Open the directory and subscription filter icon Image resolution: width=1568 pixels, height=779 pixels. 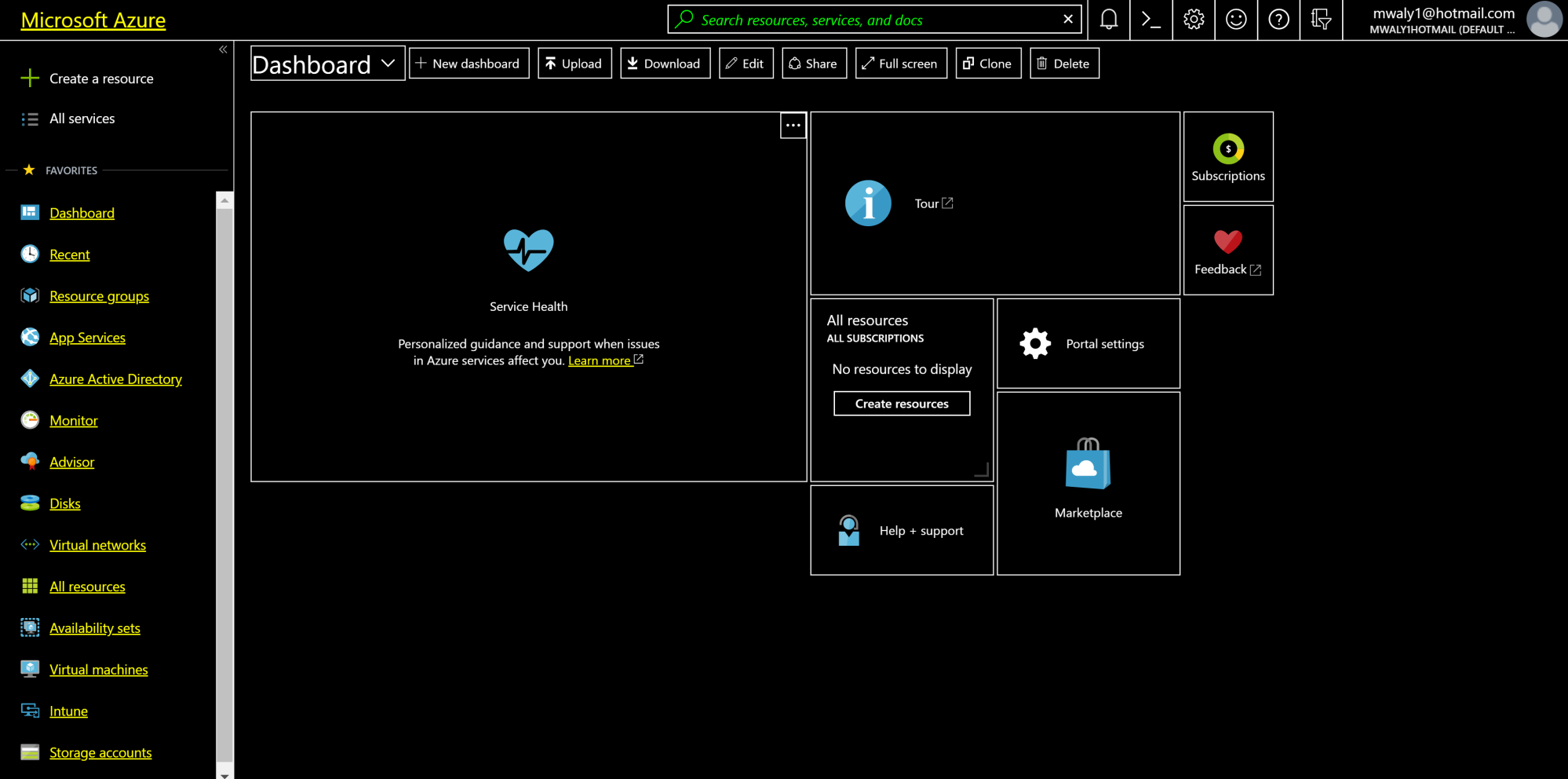(x=1320, y=20)
